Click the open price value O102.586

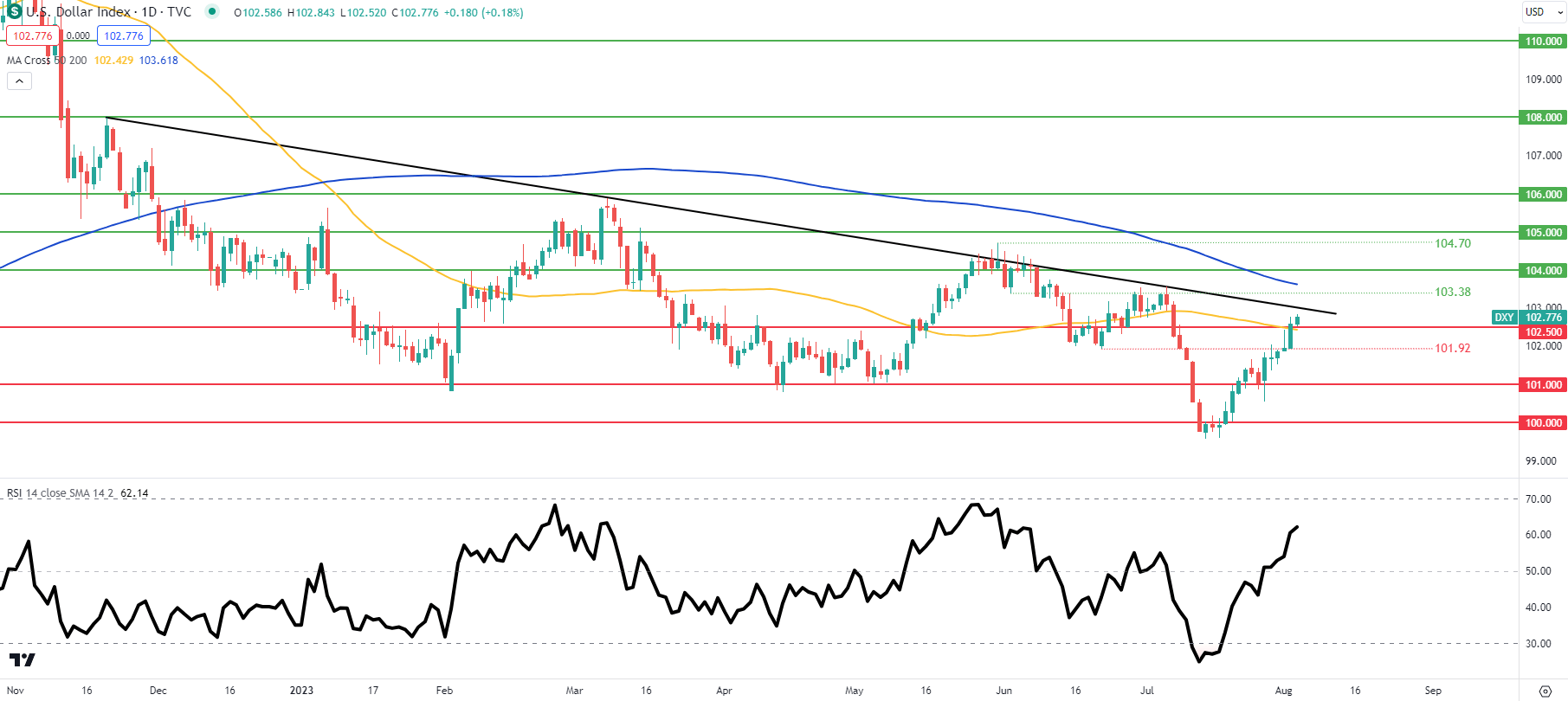258,13
